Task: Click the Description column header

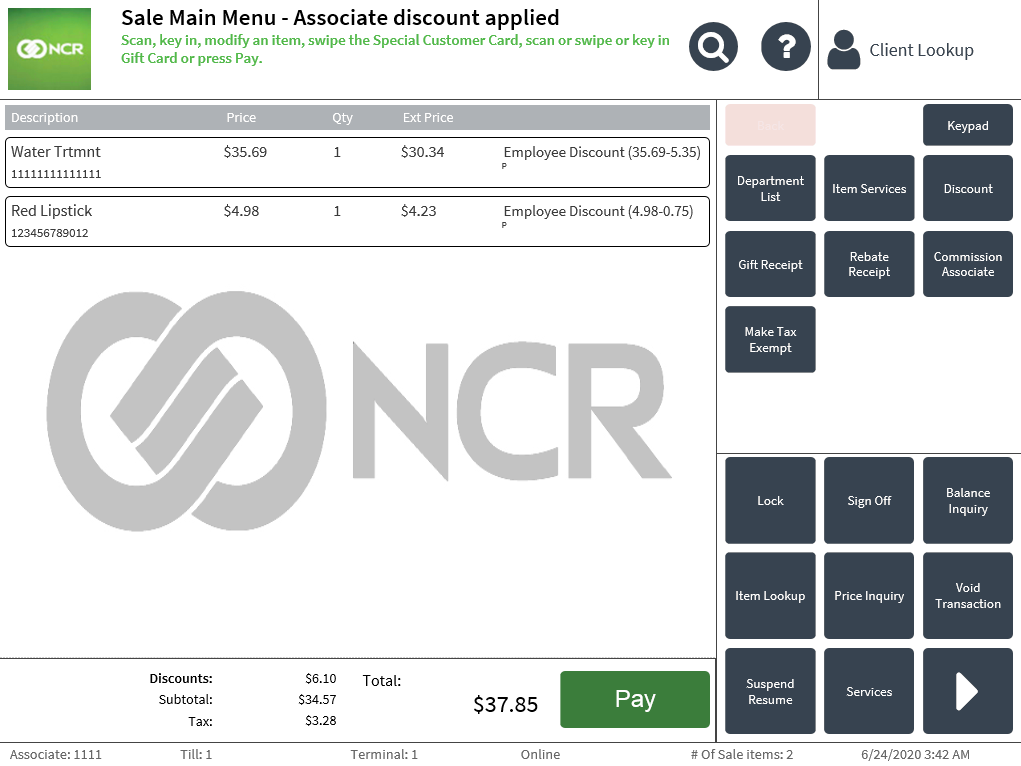Action: [x=44, y=117]
